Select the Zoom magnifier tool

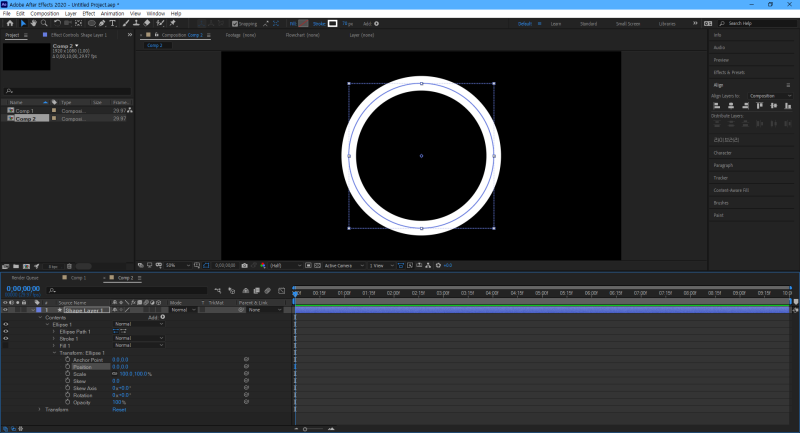(x=44, y=23)
